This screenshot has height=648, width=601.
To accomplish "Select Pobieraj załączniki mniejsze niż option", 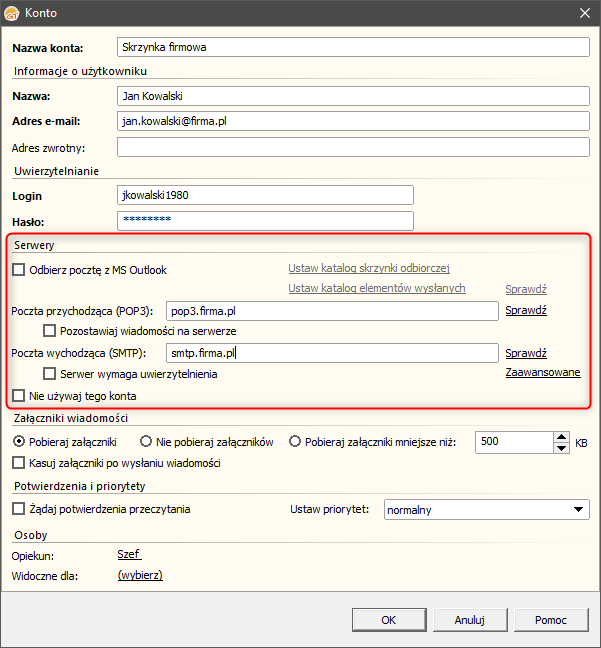I will tap(294, 442).
